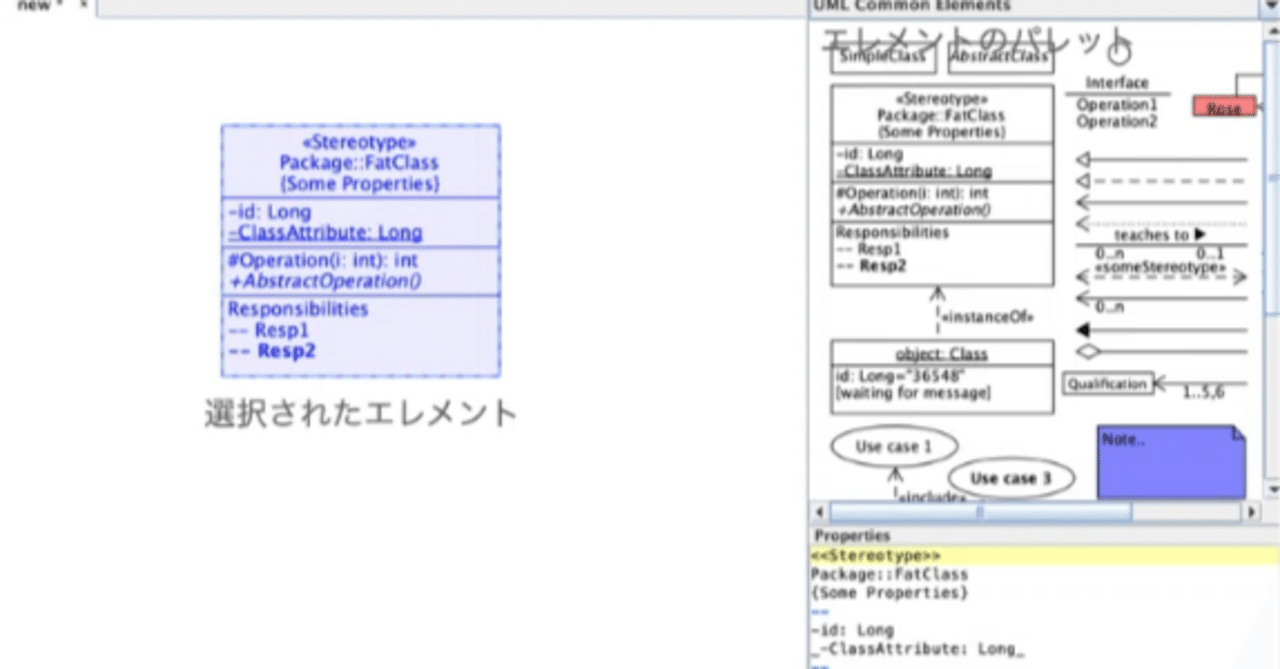Select the SimpleClass element in the palette
This screenshot has height=669, width=1280.
(882, 57)
